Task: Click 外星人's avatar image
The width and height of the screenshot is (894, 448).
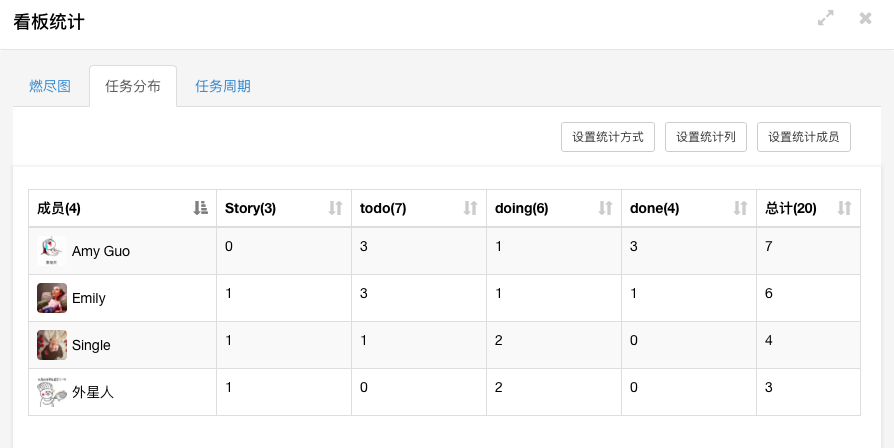Action: click(x=52, y=392)
